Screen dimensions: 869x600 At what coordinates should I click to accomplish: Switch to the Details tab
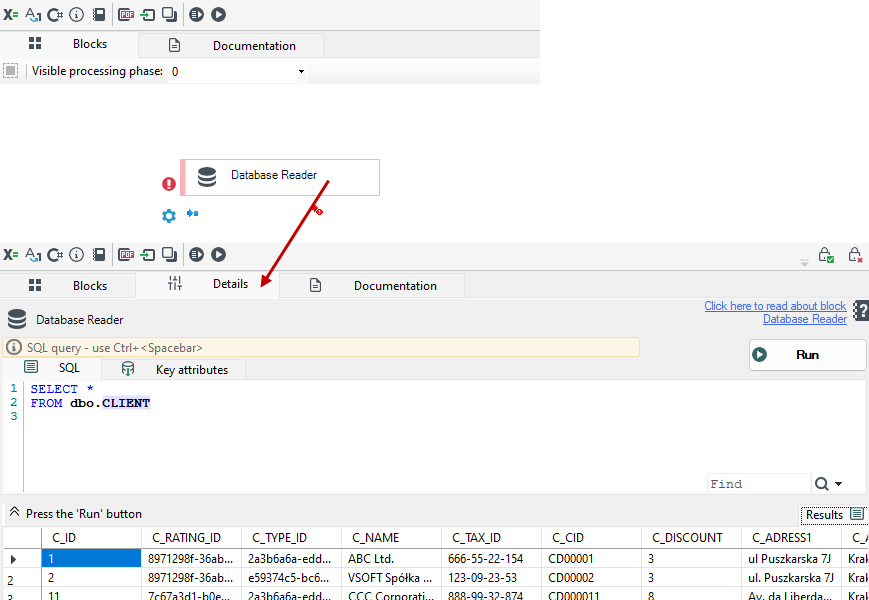[207, 284]
